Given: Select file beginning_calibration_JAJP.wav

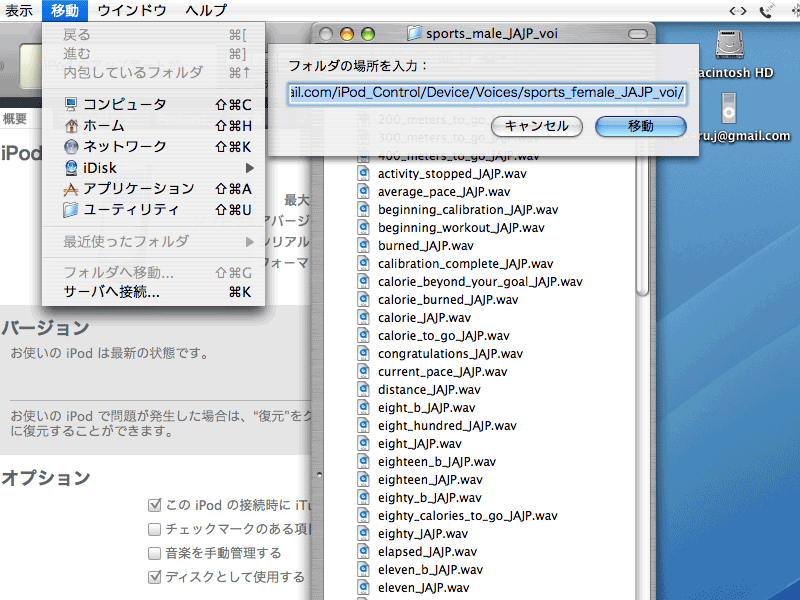Looking at the screenshot, I should tap(468, 210).
